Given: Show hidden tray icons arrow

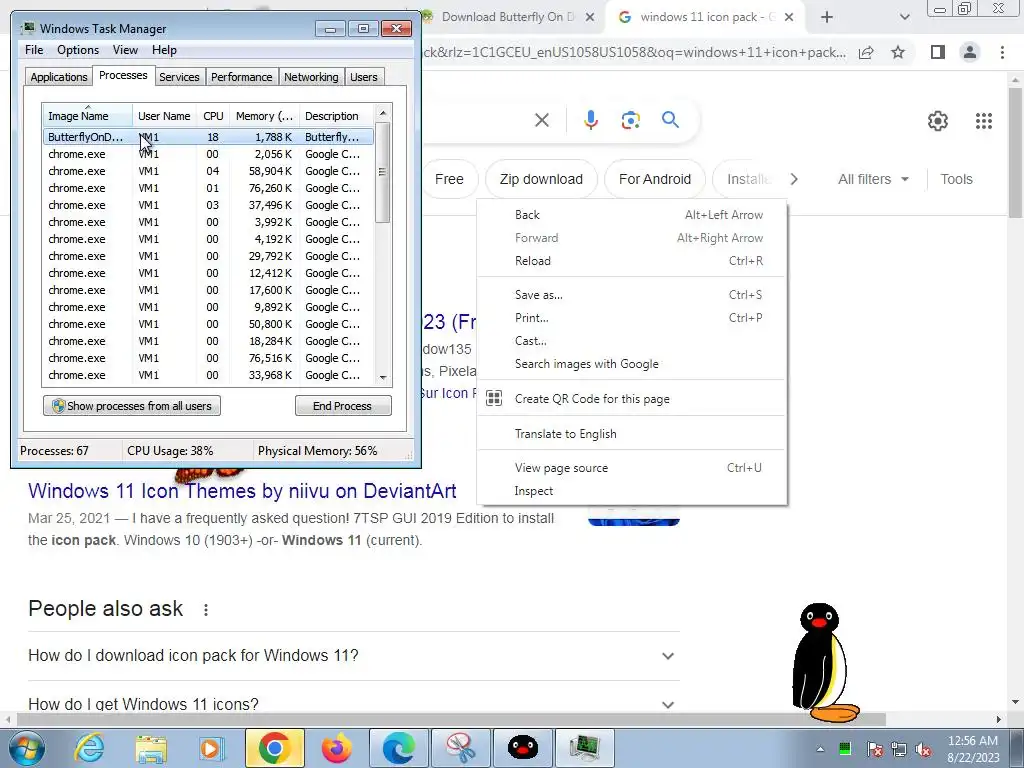Looking at the screenshot, I should (x=820, y=749).
